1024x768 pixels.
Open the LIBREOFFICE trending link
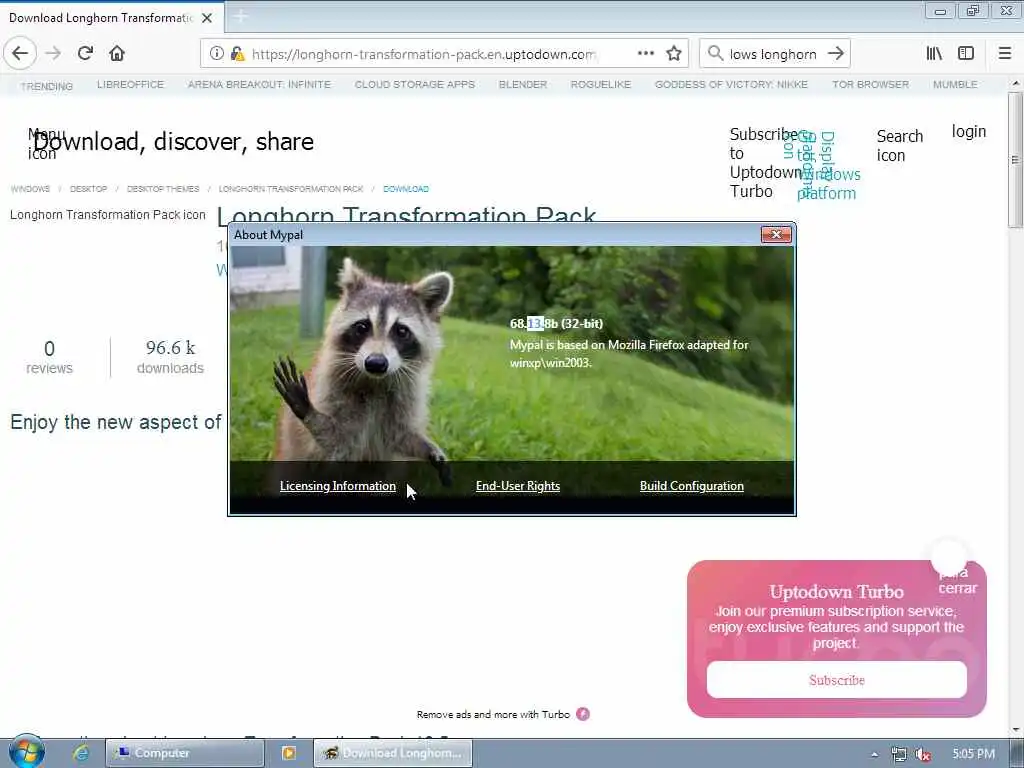point(131,84)
